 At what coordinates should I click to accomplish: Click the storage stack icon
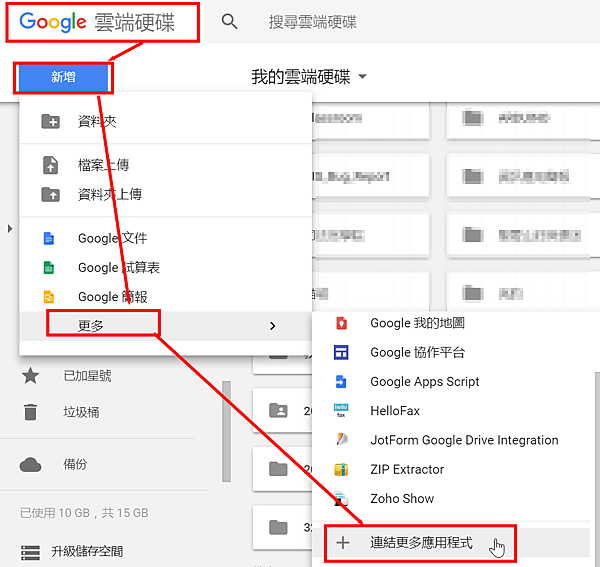tap(30, 552)
